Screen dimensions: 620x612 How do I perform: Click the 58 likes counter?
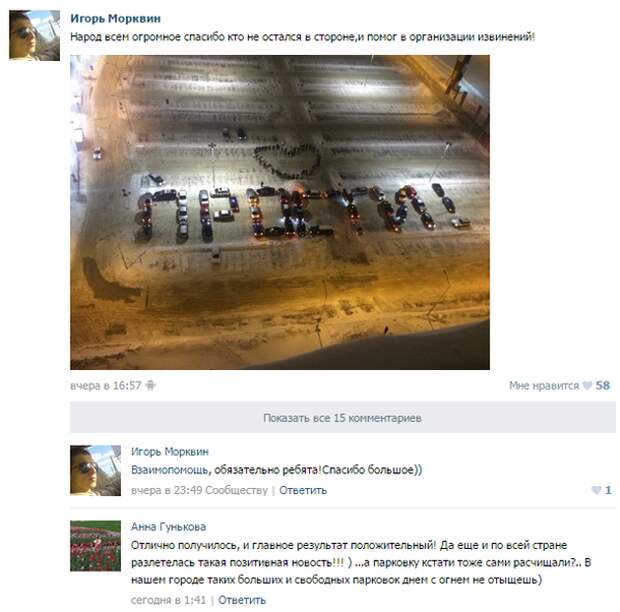tap(603, 385)
